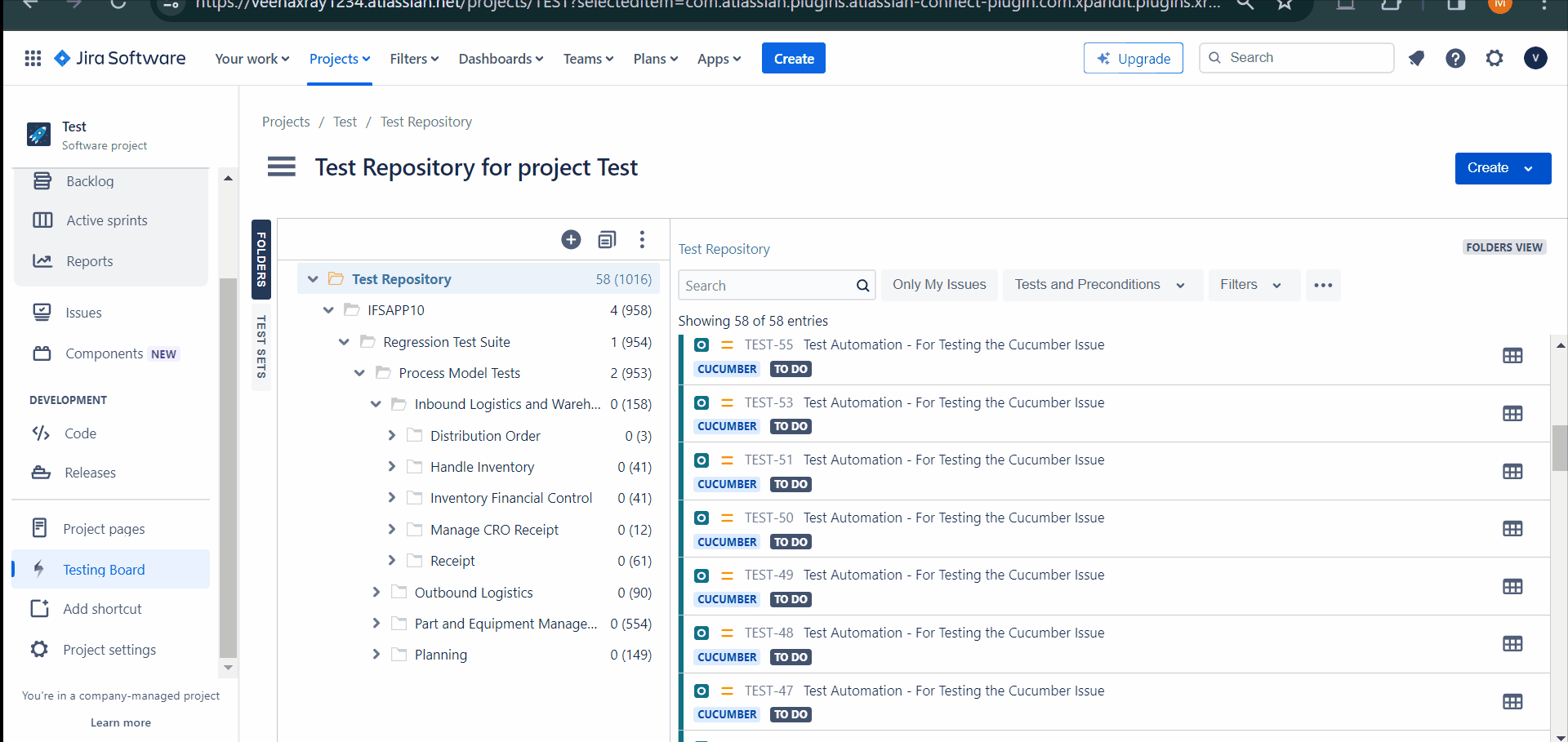This screenshot has height=742, width=1568.
Task: Expand the Distribution Order folder
Action: coord(392,435)
